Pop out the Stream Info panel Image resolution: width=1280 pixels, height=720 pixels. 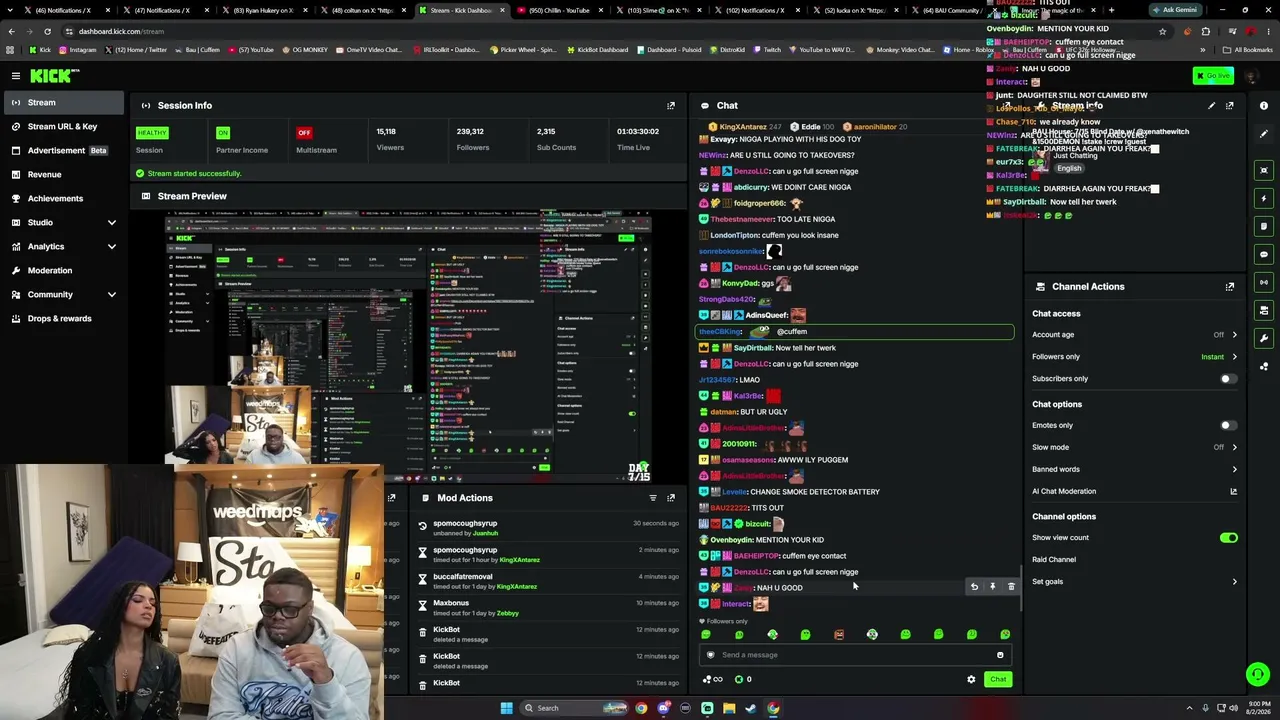pos(1230,105)
